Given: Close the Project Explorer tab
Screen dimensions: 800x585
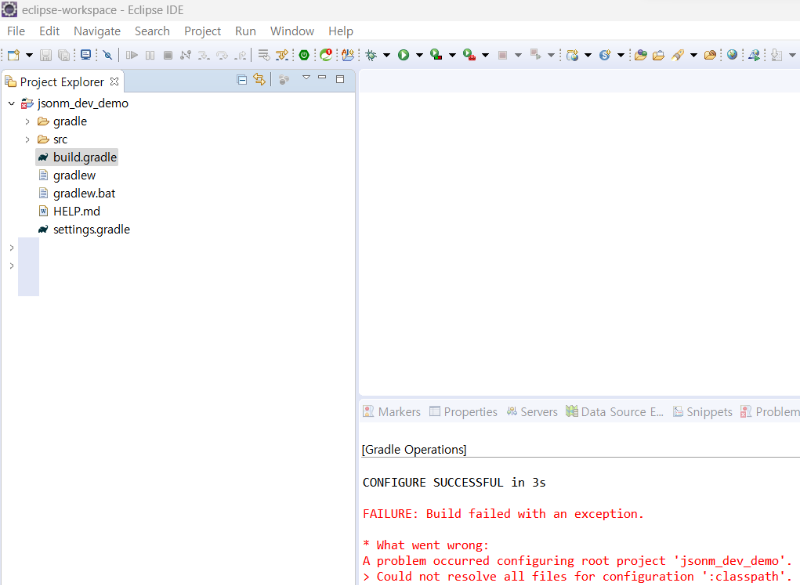Looking at the screenshot, I should tap(114, 81).
